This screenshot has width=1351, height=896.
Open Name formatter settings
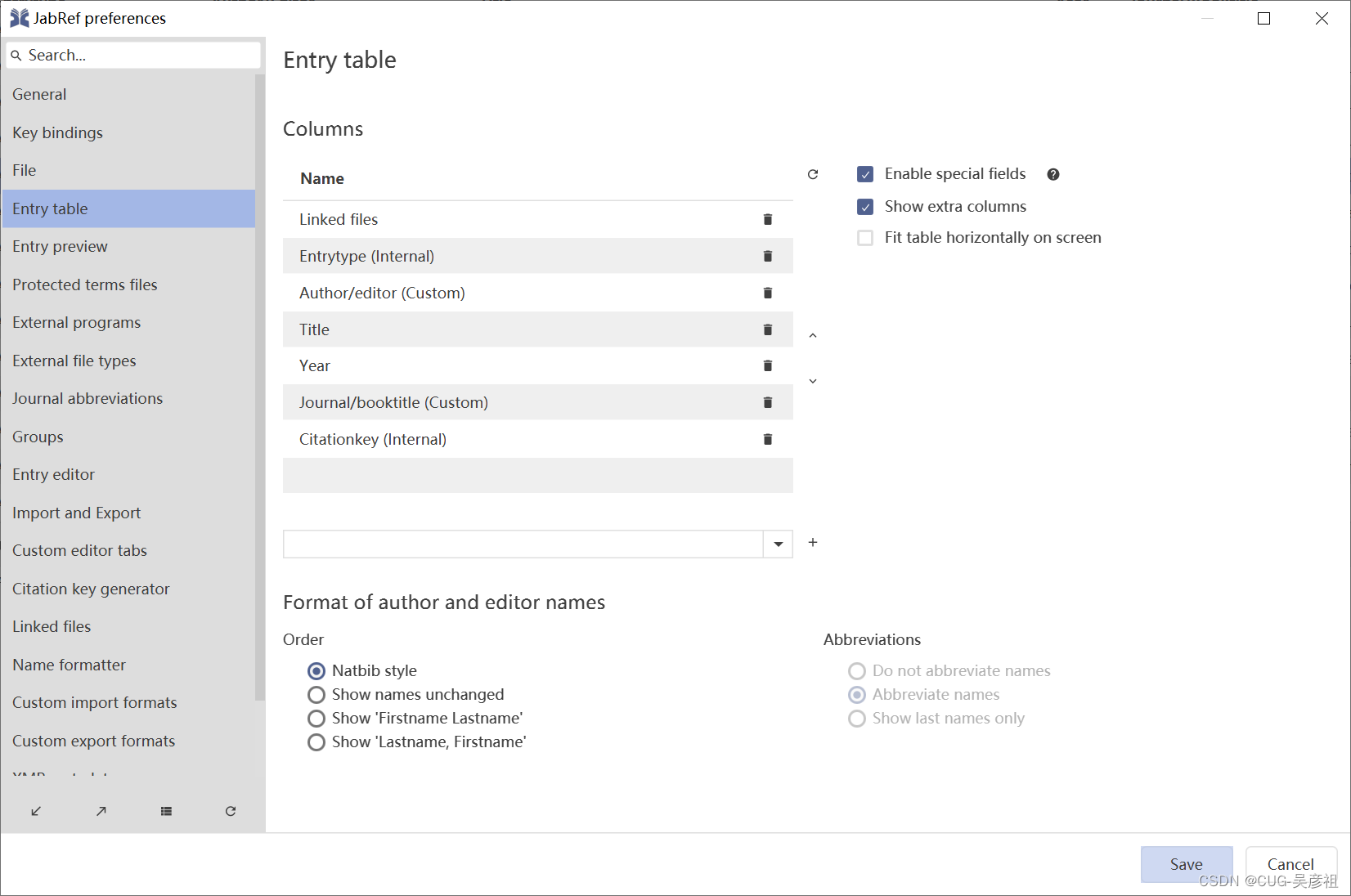[128, 665]
